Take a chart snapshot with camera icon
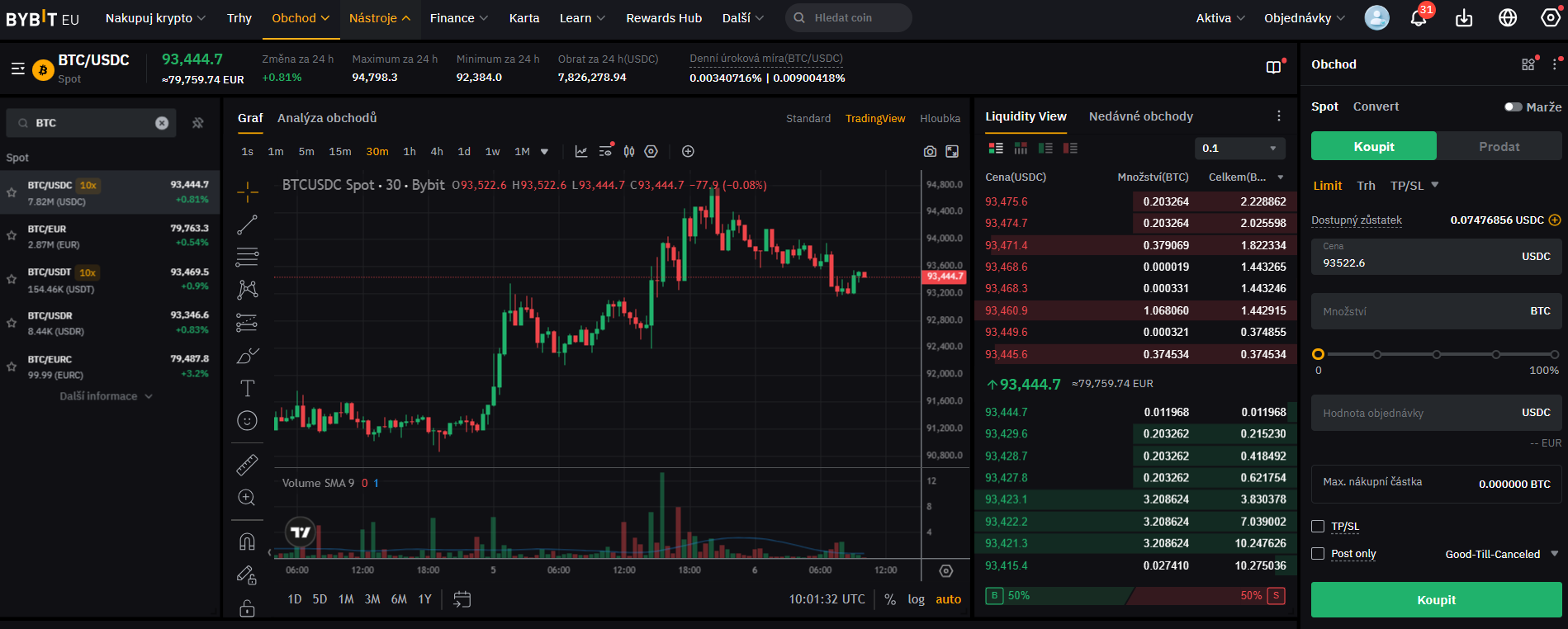Viewport: 1568px width, 629px height. click(930, 152)
